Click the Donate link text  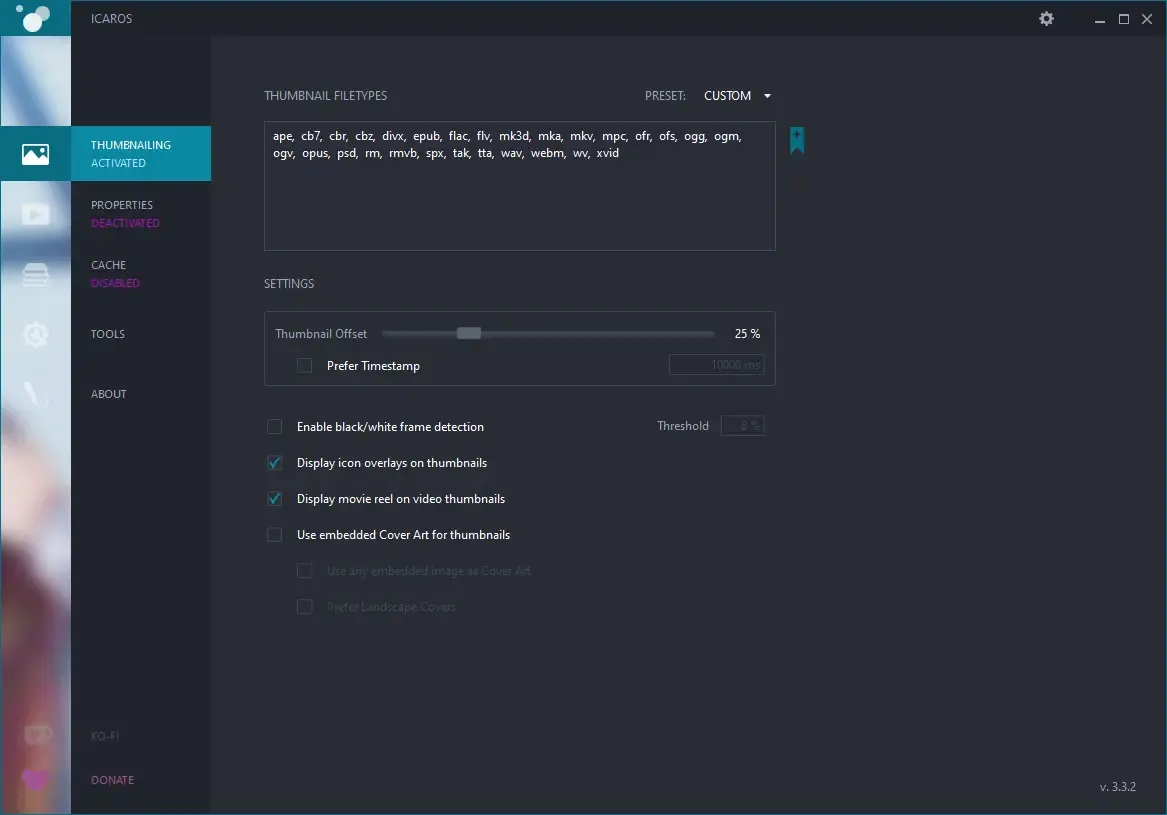[x=112, y=780]
